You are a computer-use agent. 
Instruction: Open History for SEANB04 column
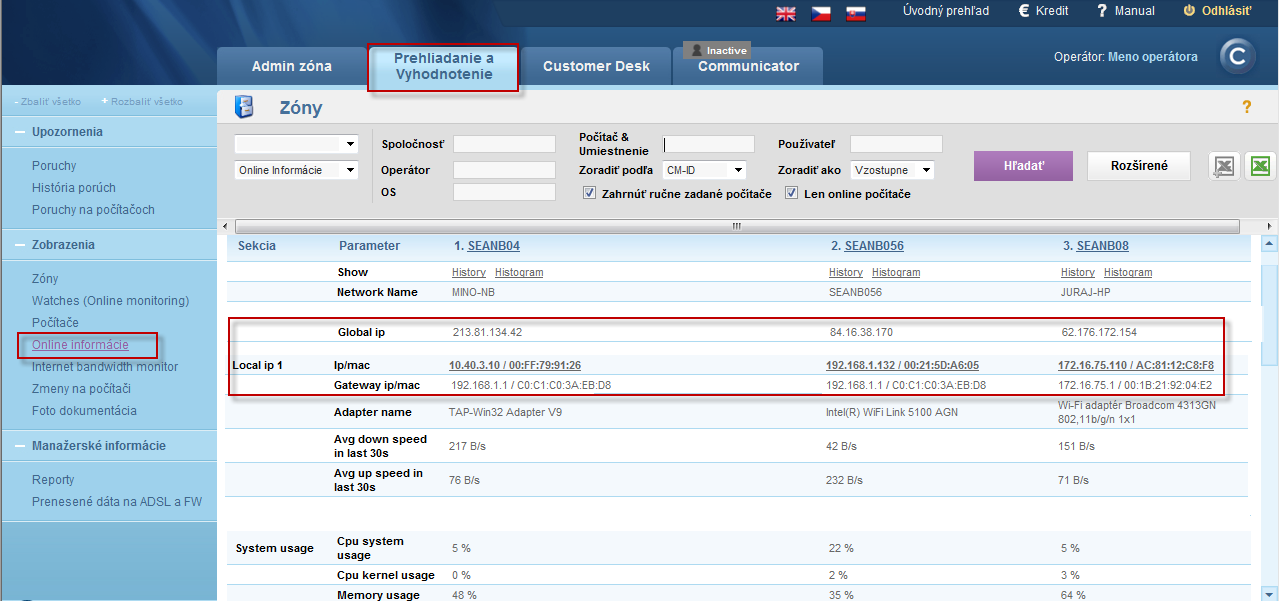coord(469,273)
